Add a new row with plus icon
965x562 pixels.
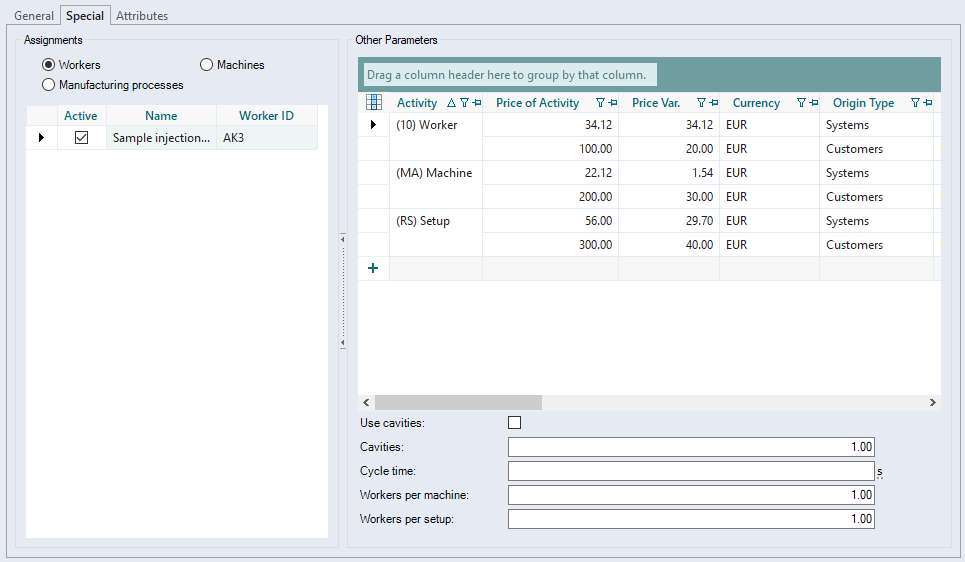[x=373, y=268]
